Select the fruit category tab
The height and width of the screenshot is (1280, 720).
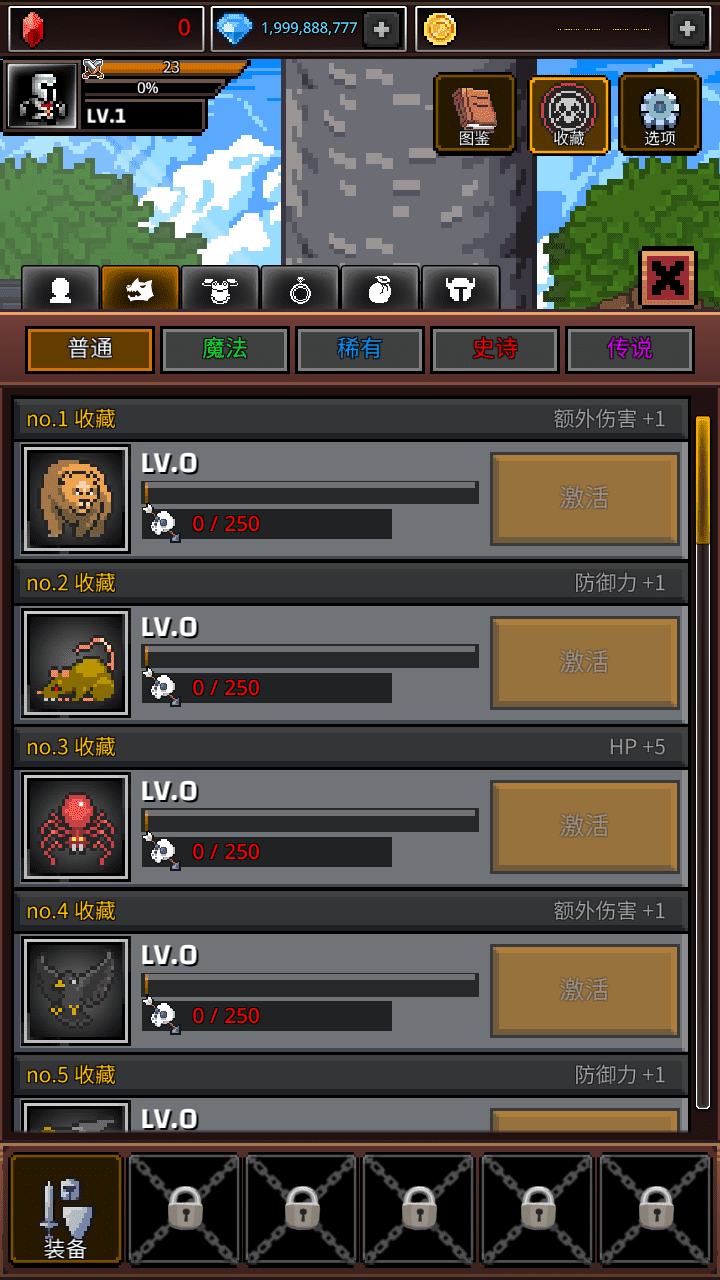(x=380, y=289)
